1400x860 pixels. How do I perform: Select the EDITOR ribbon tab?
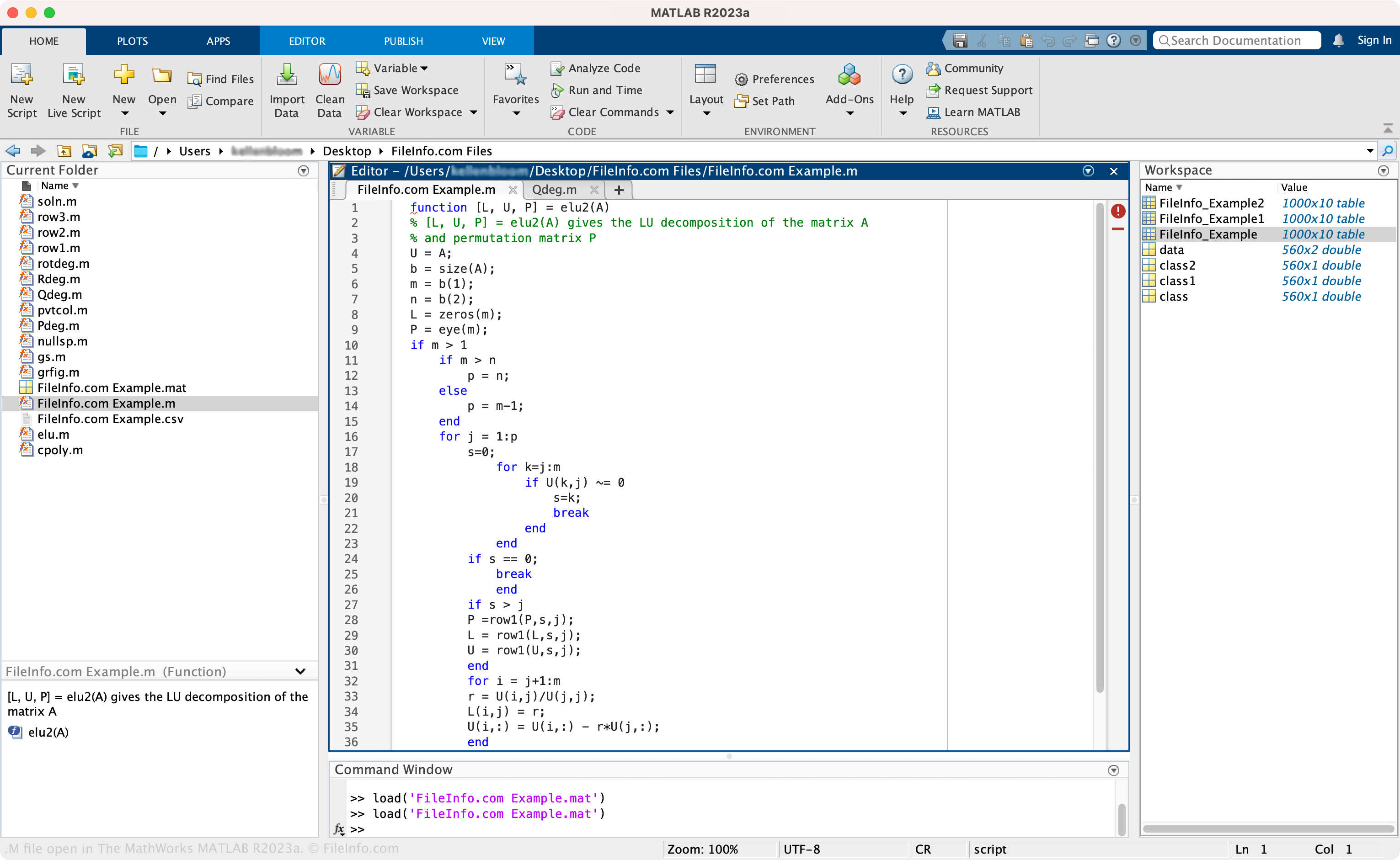pyautogui.click(x=307, y=41)
